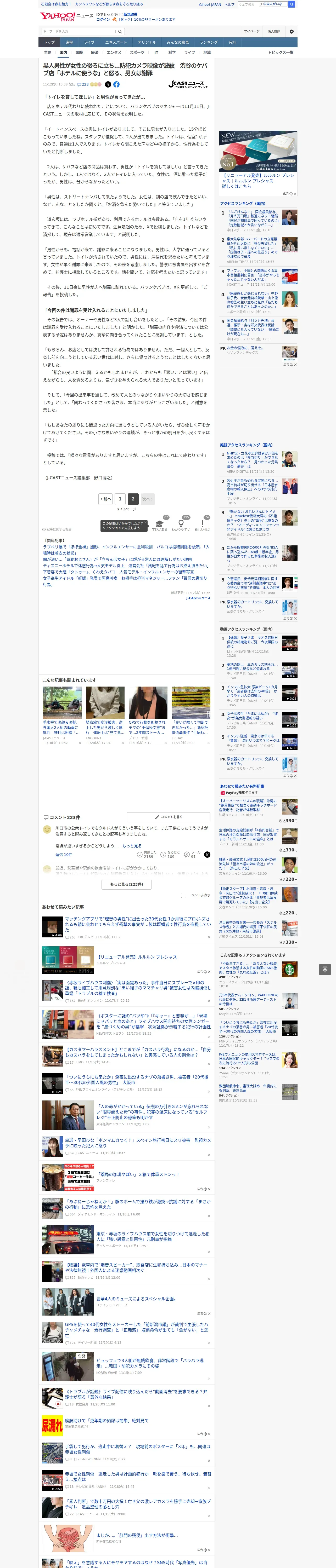Open the 主要 category
Viewport: 336px width, 1568px height.
point(48,52)
